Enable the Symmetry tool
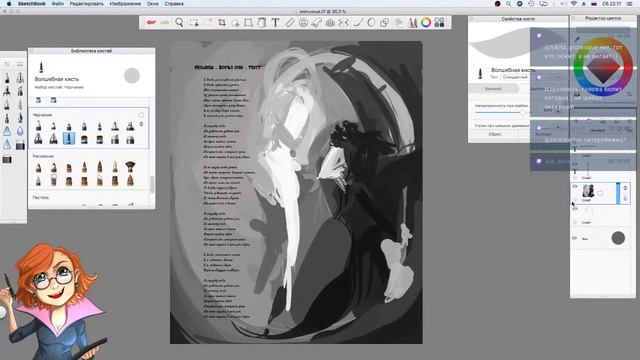Screen dimensions: 640x360 coord(344,23)
